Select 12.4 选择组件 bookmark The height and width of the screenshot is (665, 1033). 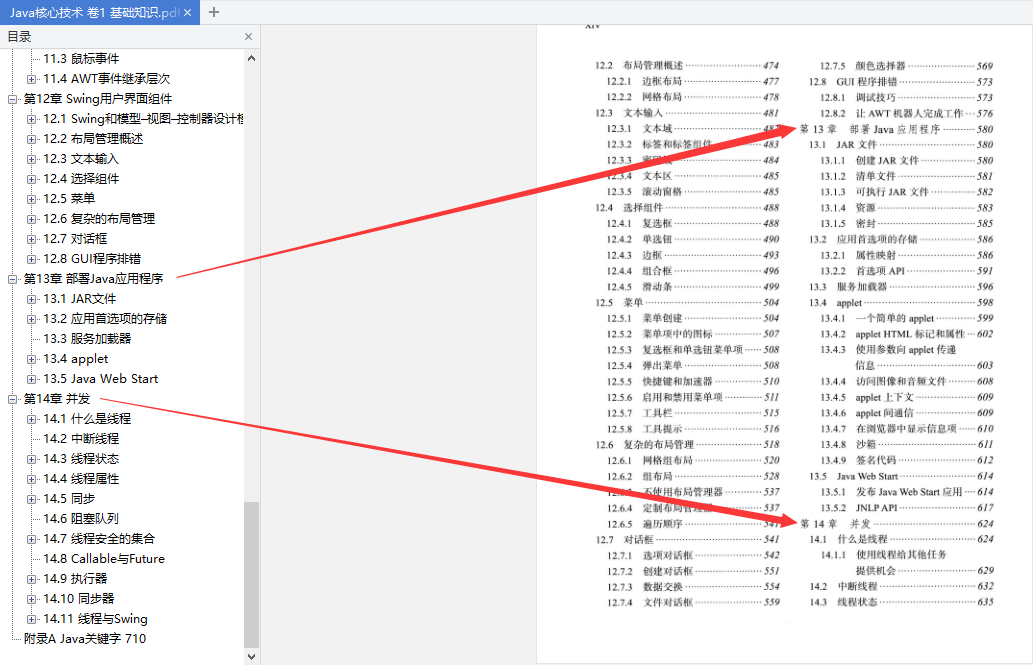click(81, 179)
